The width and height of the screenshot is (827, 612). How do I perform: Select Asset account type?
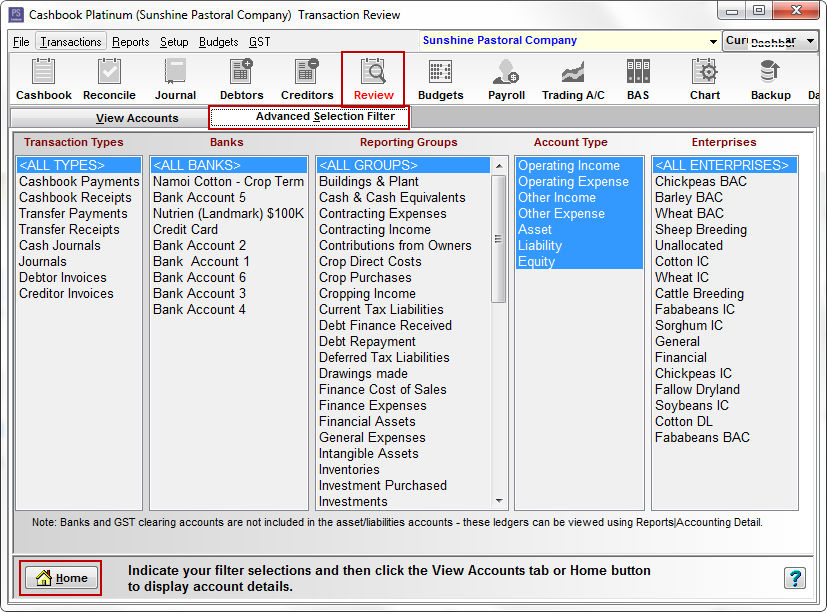pyautogui.click(x=579, y=230)
